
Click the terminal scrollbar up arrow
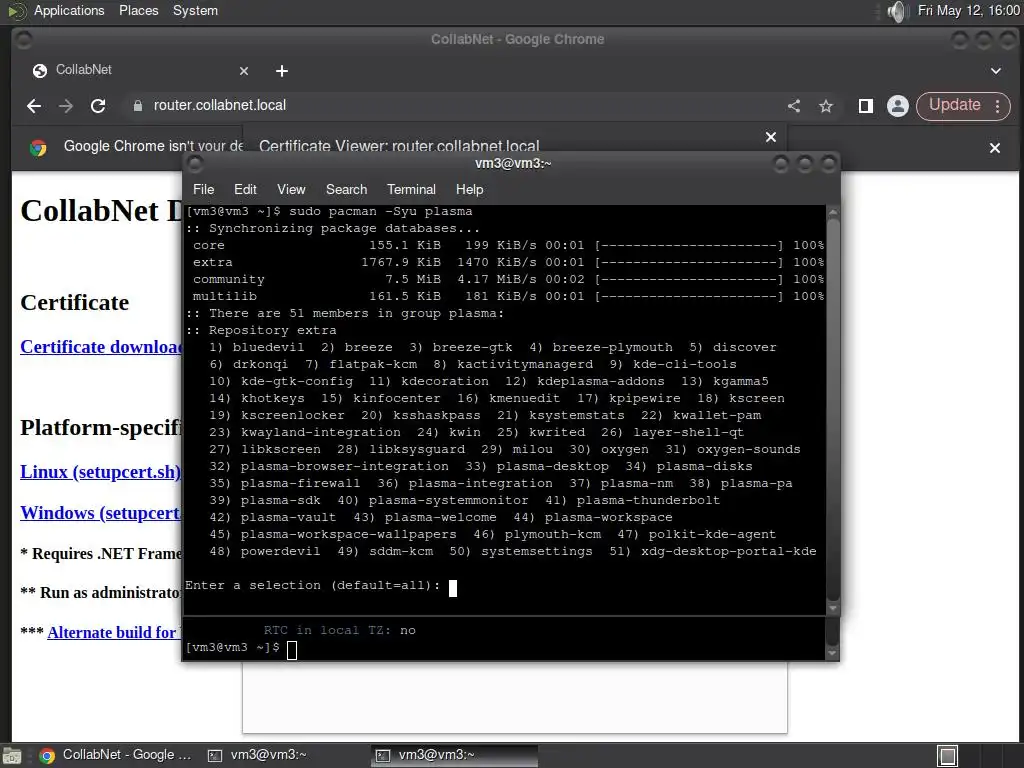pos(833,212)
